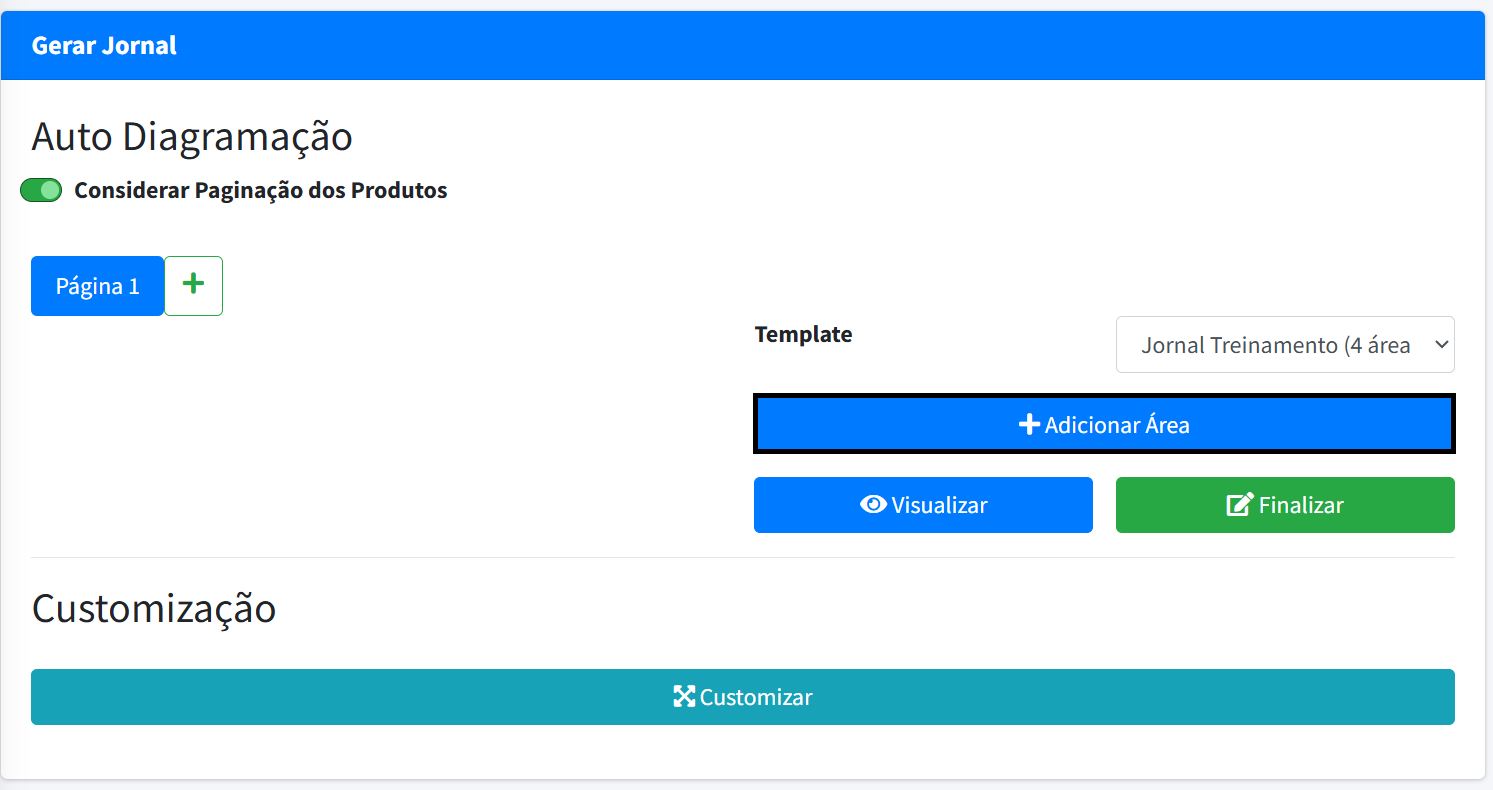This screenshot has width=1493, height=790.
Task: Click the eye icon on the Visualizar button
Action: (x=873, y=505)
